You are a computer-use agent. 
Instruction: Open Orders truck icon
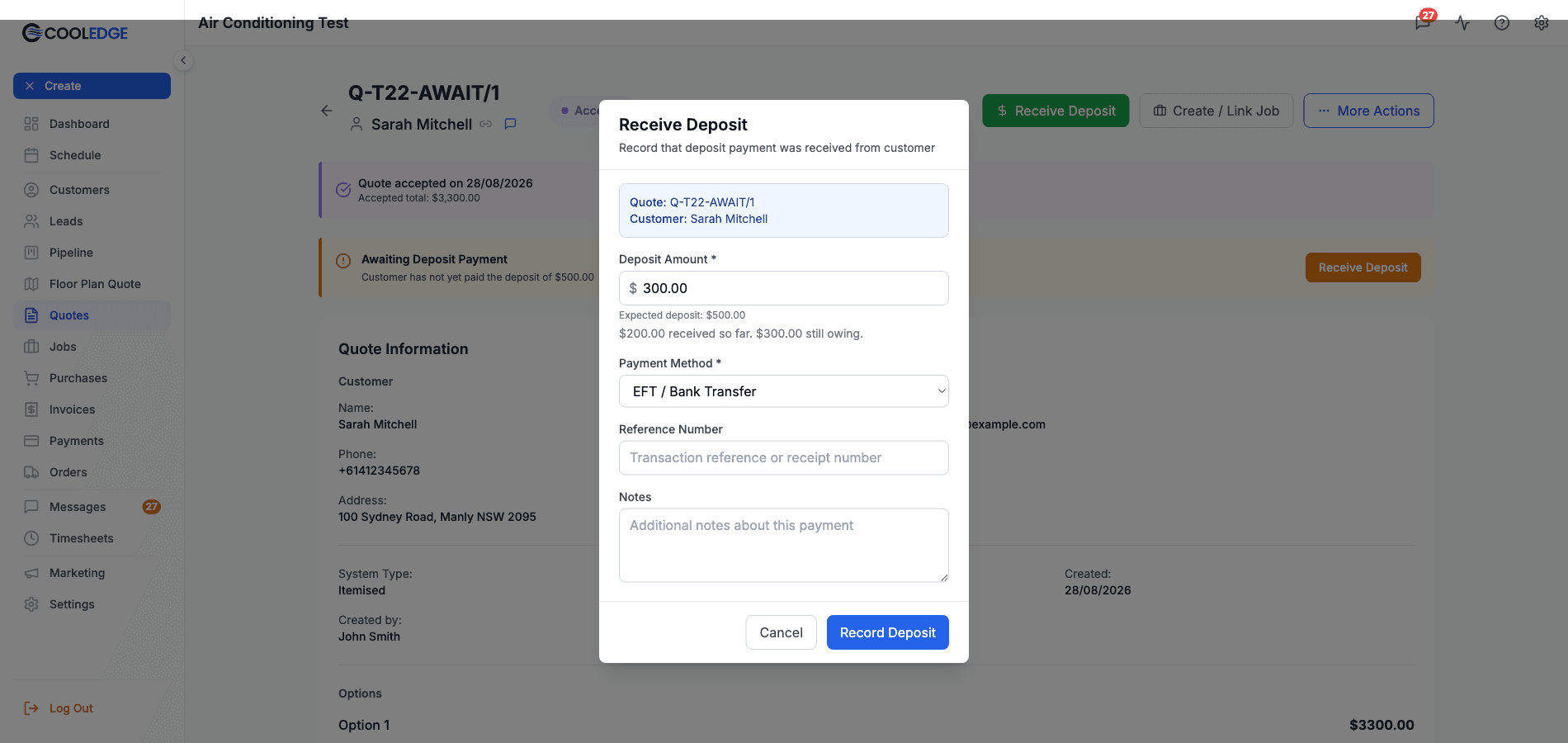pos(31,472)
